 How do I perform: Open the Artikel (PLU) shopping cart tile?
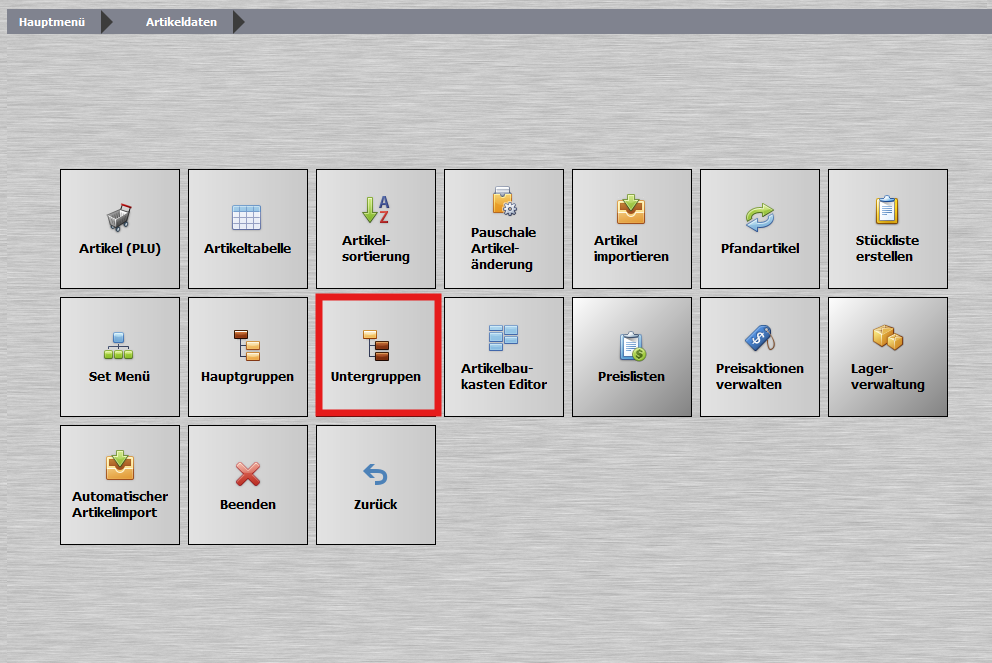point(120,229)
